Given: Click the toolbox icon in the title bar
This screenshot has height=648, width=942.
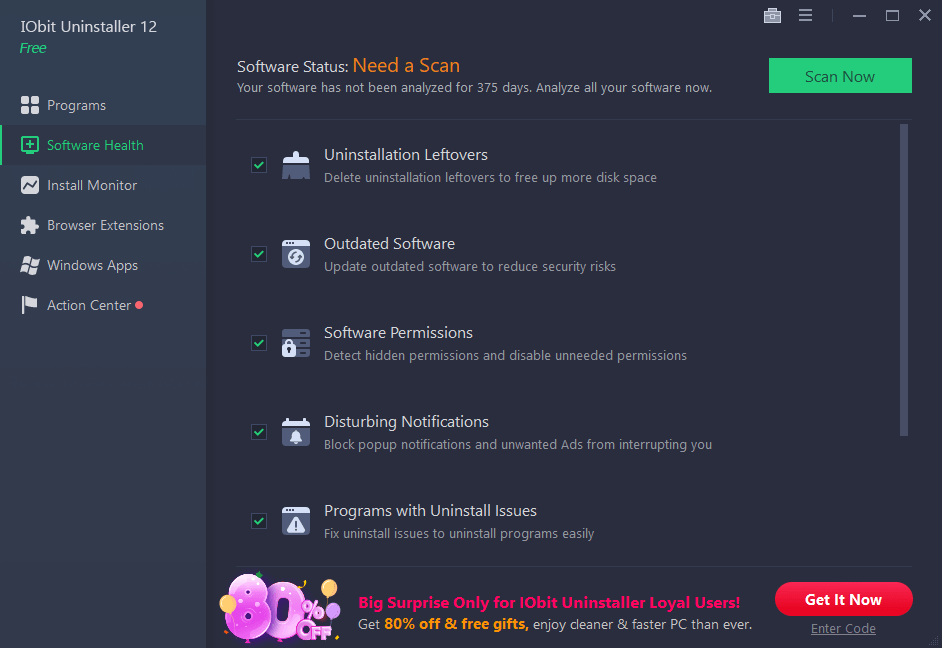Looking at the screenshot, I should click(772, 15).
